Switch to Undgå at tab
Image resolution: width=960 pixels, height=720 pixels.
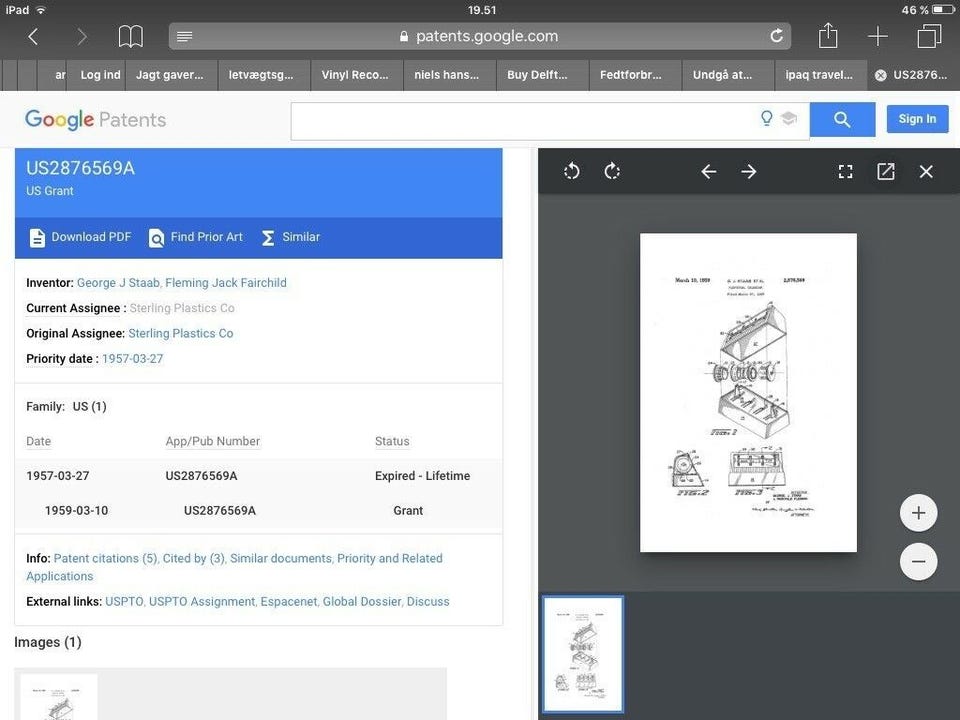click(x=728, y=75)
